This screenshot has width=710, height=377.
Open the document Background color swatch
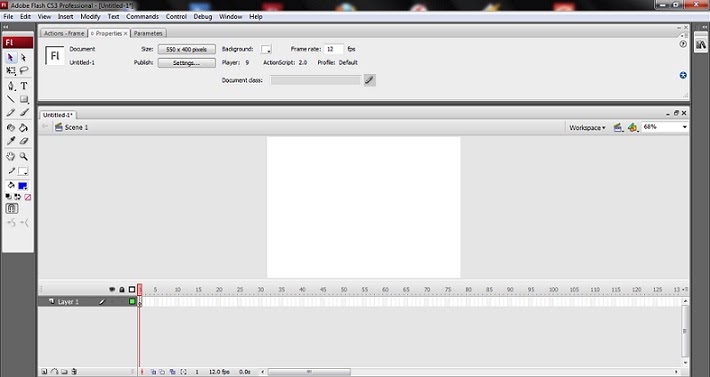point(266,49)
